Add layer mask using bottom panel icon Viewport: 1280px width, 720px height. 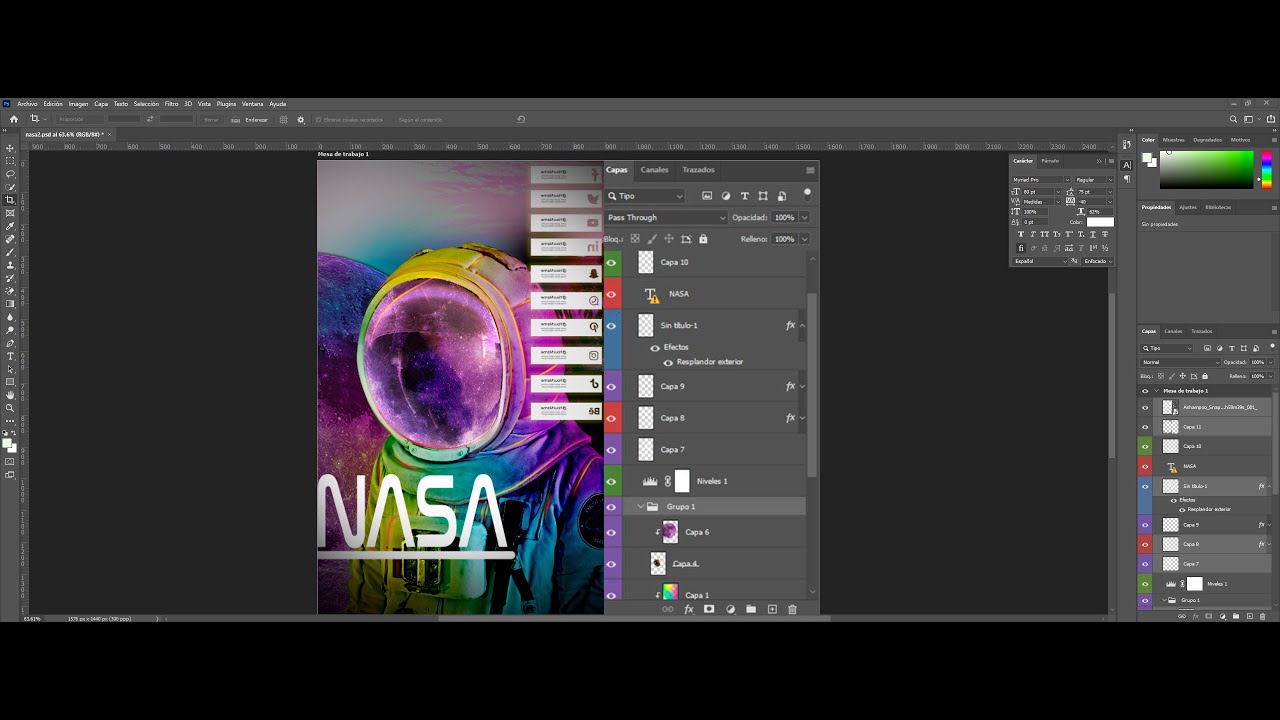point(709,609)
